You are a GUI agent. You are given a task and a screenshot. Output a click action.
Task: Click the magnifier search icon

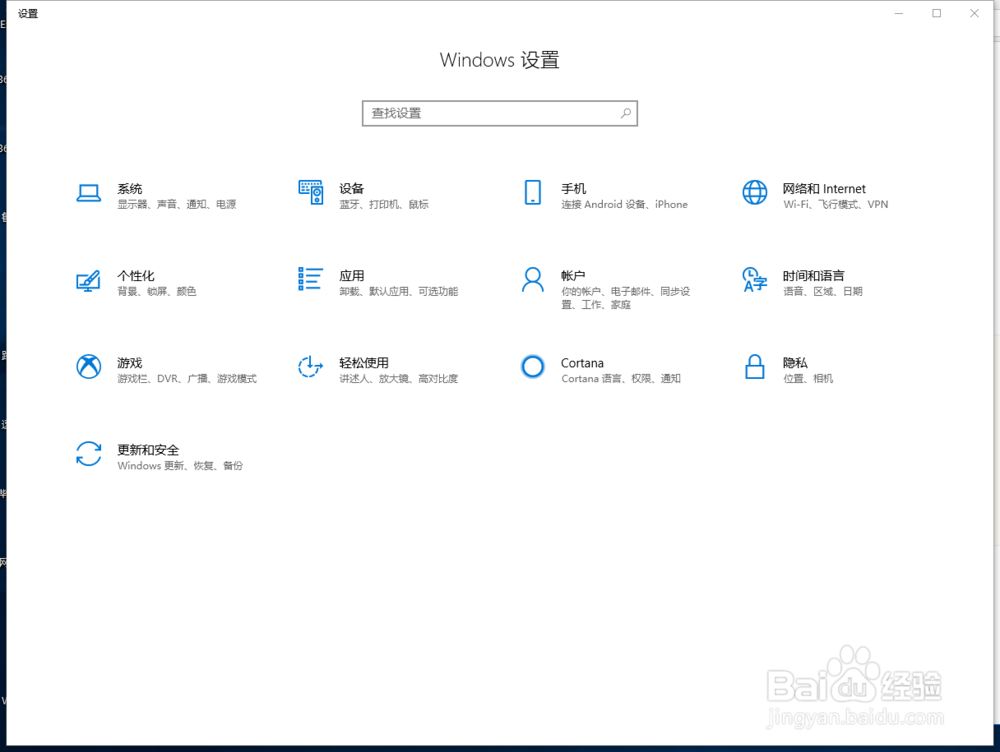[626, 114]
